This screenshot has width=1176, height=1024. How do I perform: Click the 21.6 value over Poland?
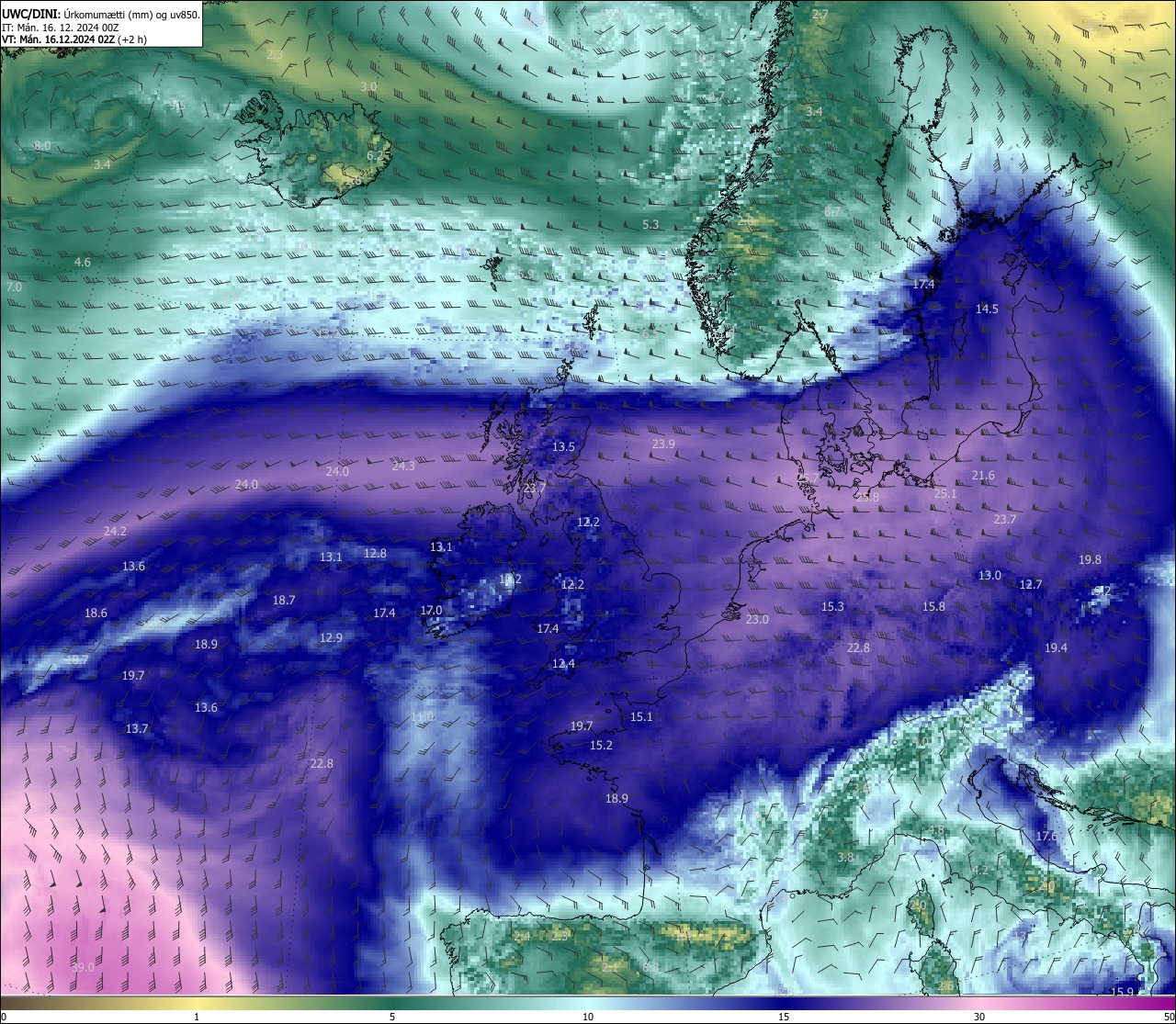pos(983,476)
